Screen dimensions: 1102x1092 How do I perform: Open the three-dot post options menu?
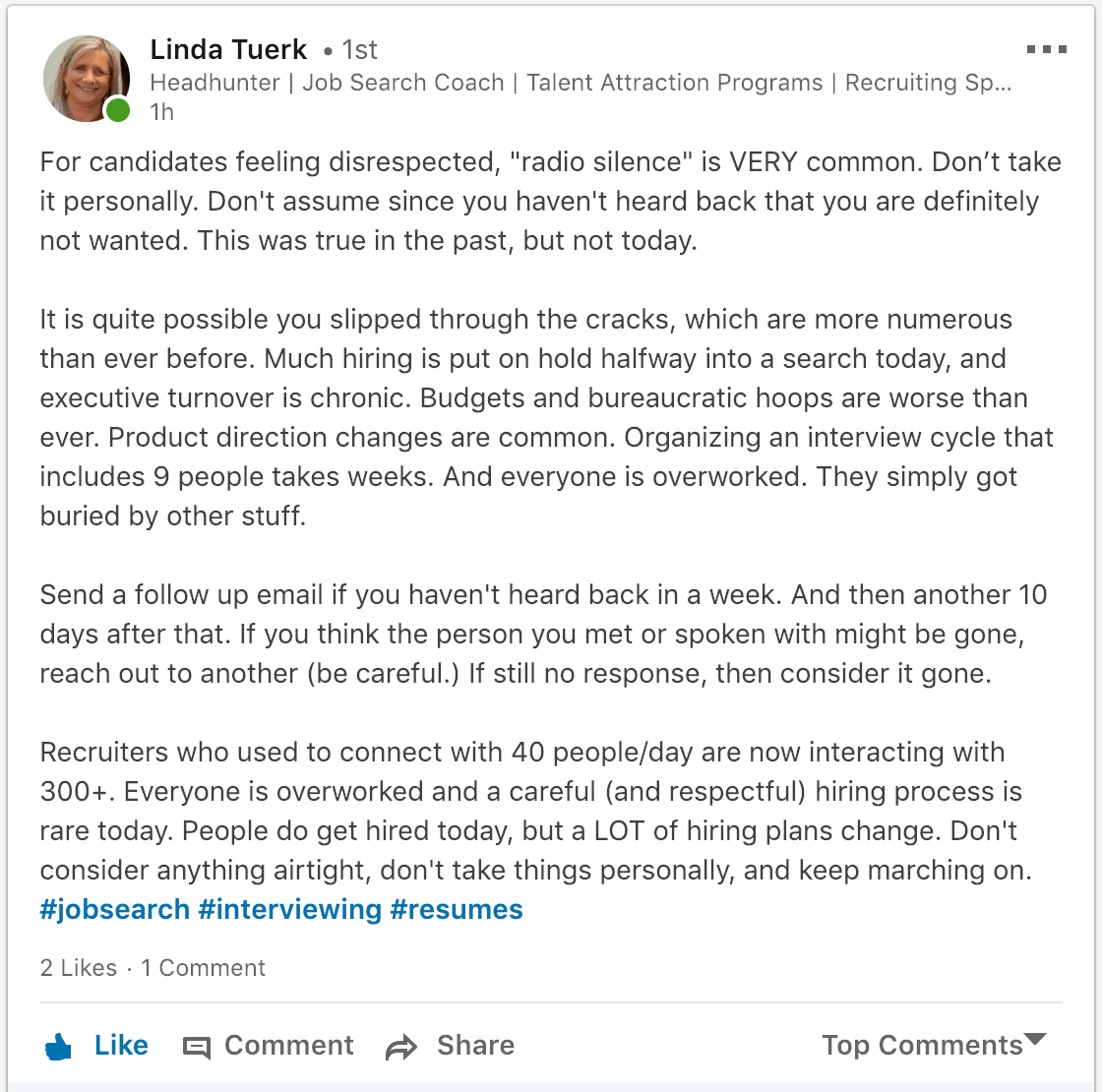(x=1046, y=49)
